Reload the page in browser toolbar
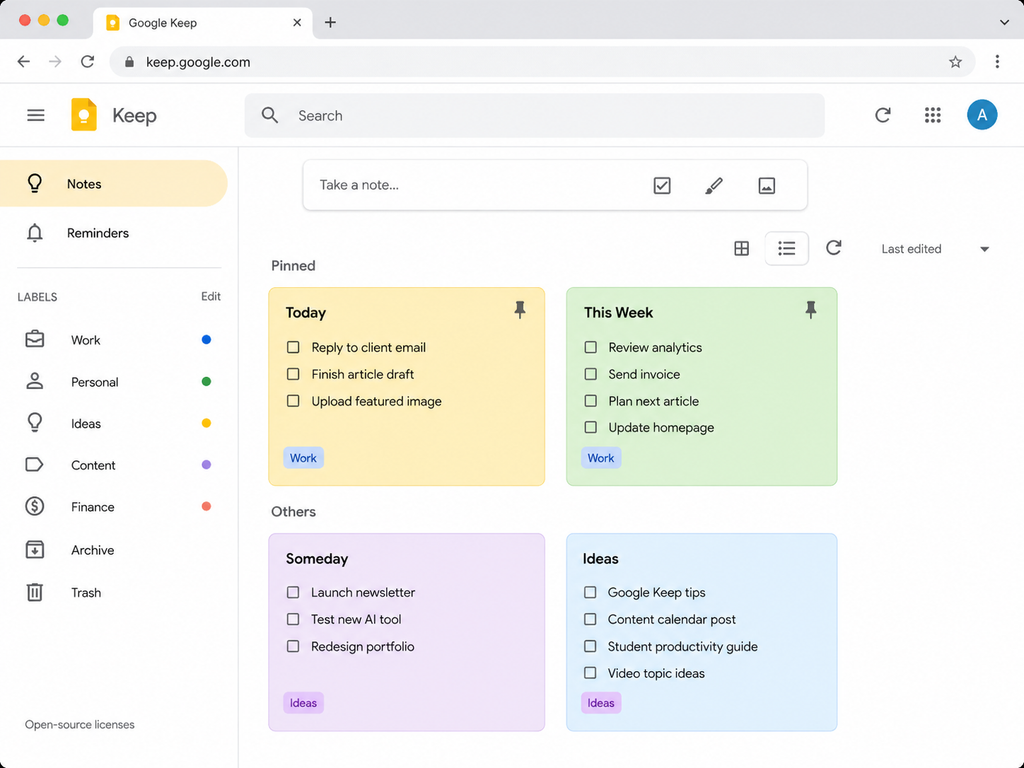1024x768 pixels. pyautogui.click(x=88, y=61)
